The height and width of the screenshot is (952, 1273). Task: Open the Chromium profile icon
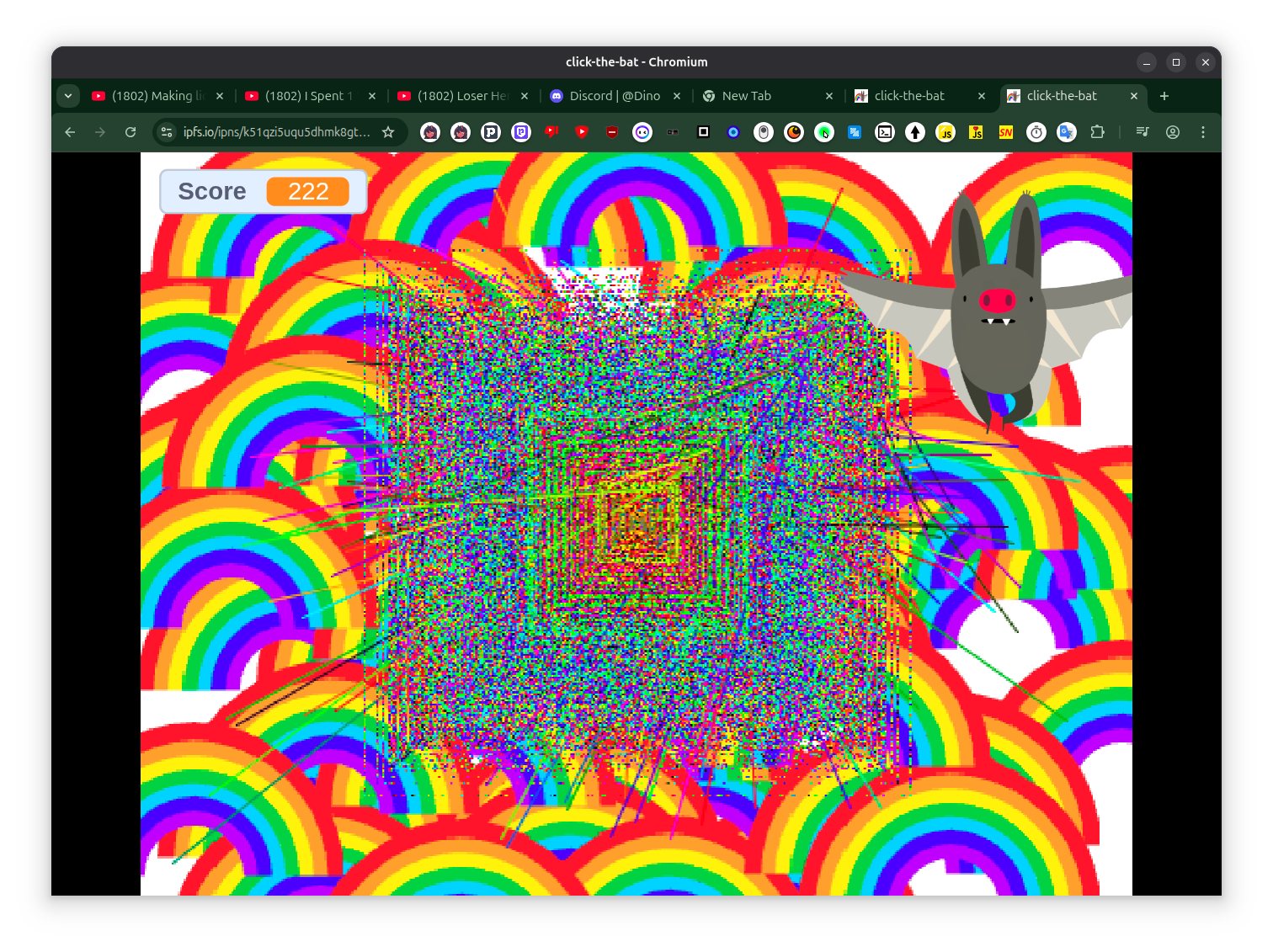(x=1173, y=132)
